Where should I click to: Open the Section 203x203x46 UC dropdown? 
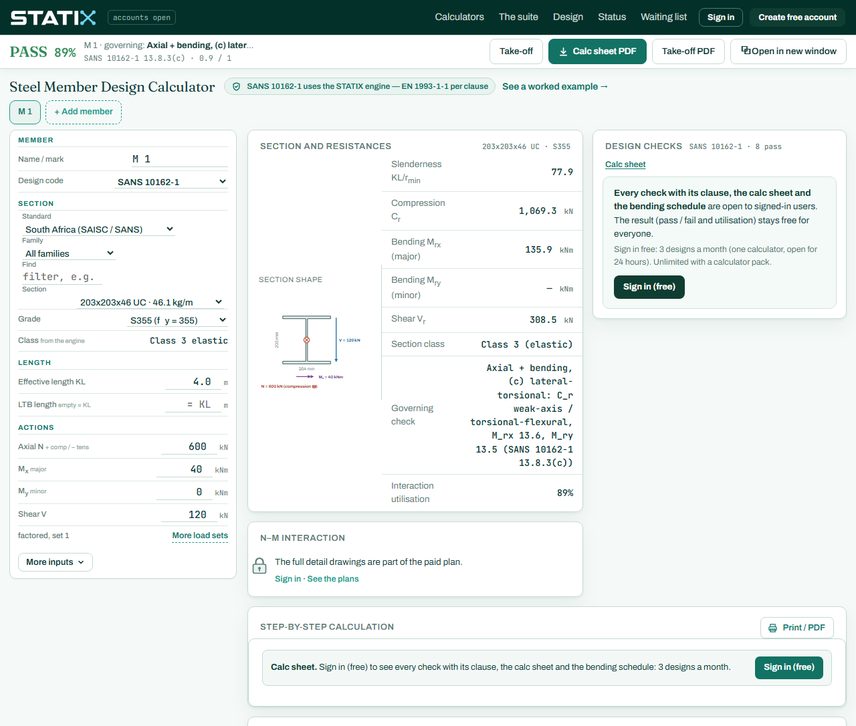pyautogui.click(x=150, y=302)
